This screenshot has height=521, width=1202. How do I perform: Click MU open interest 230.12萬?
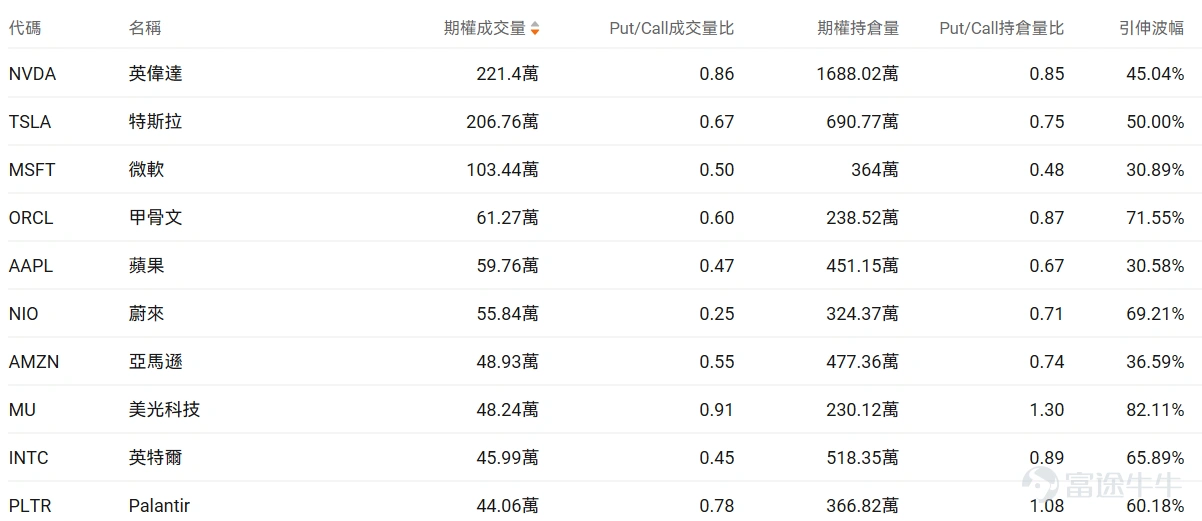point(863,410)
